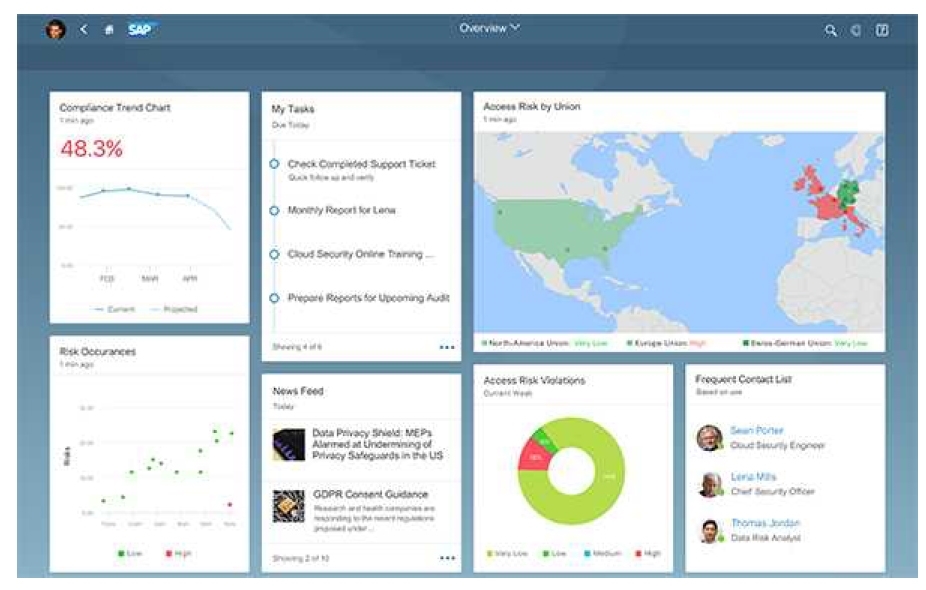Viewport: 926px width, 590px height.
Task: Click the Europe Union High legend entry
Action: click(666, 343)
